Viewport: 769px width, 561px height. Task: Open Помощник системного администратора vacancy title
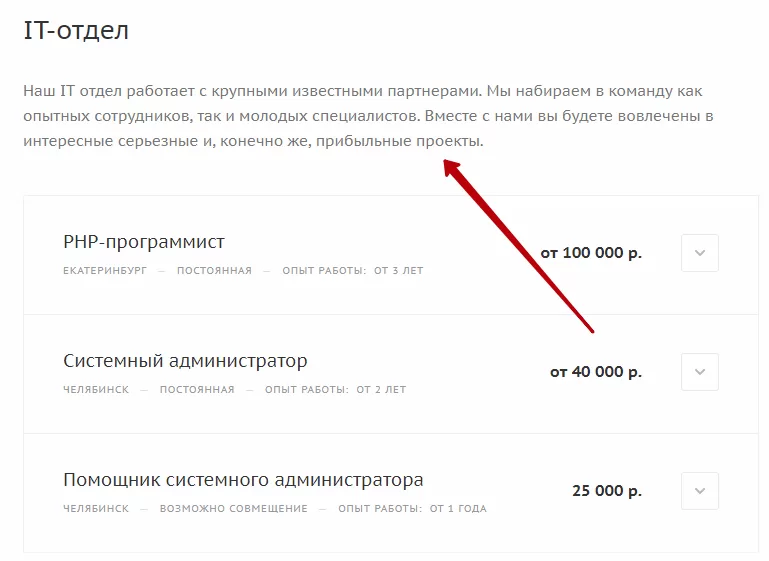coord(243,480)
